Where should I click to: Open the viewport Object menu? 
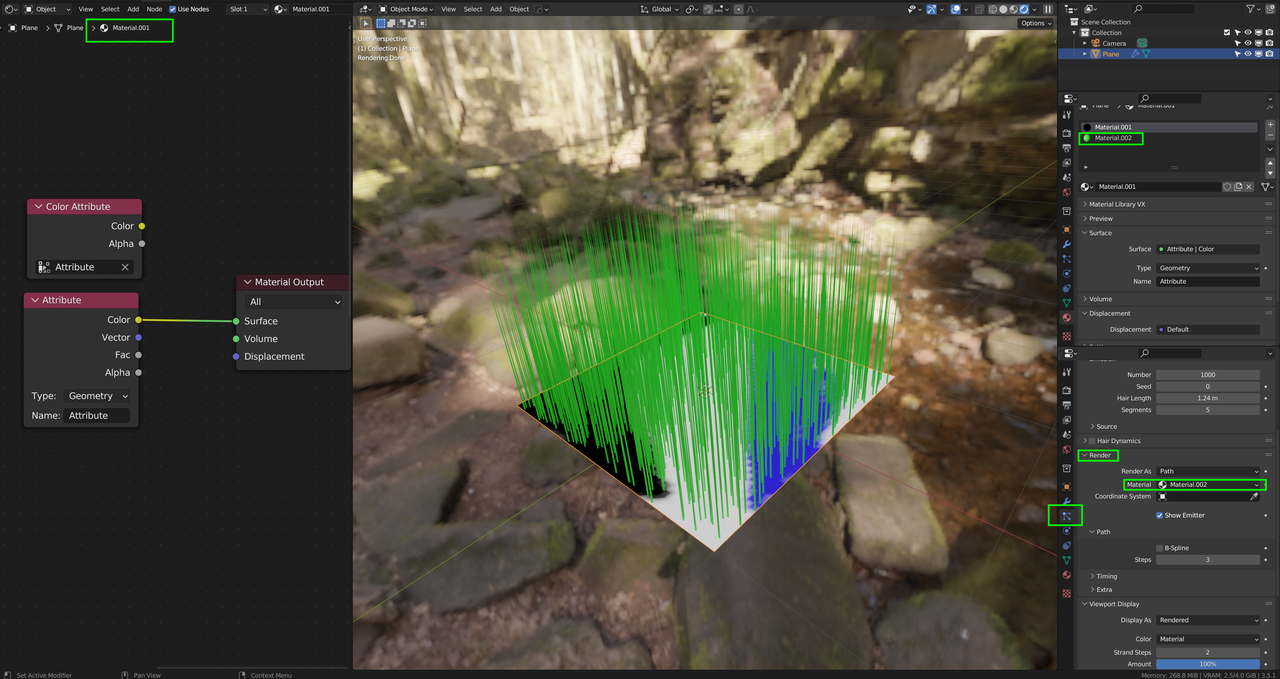click(519, 9)
